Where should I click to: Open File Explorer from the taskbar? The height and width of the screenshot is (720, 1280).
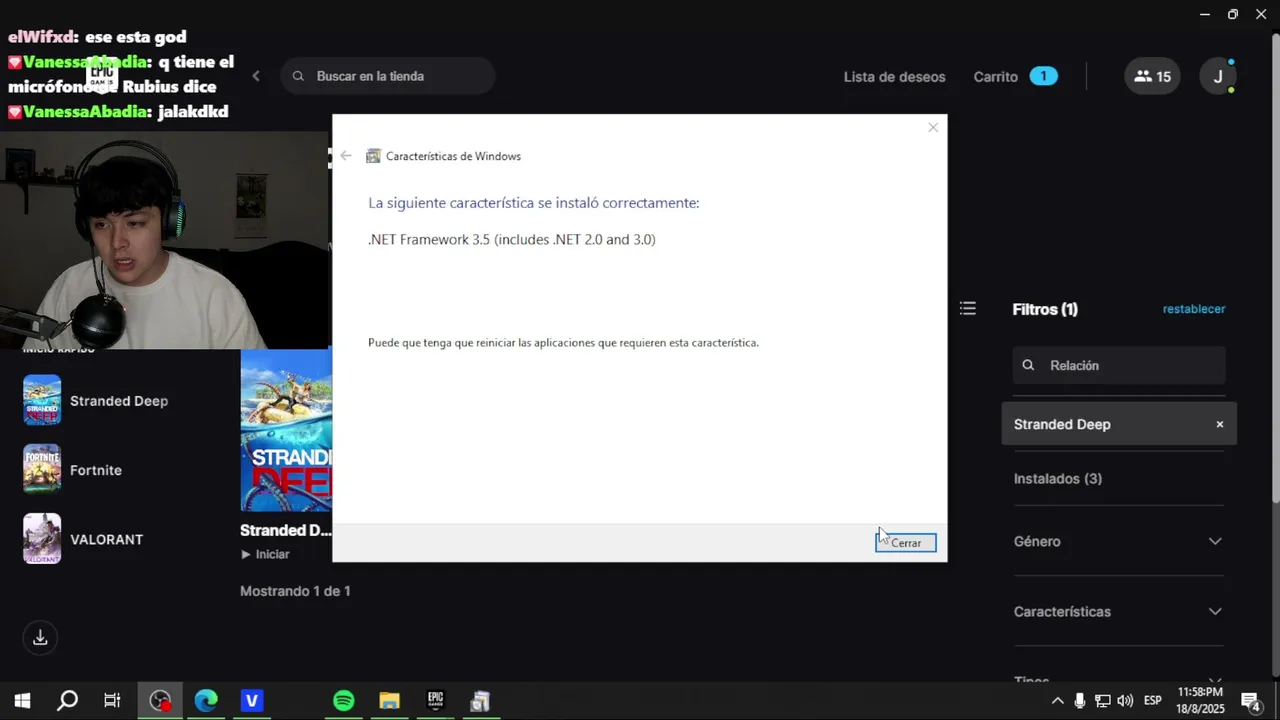[x=389, y=701]
